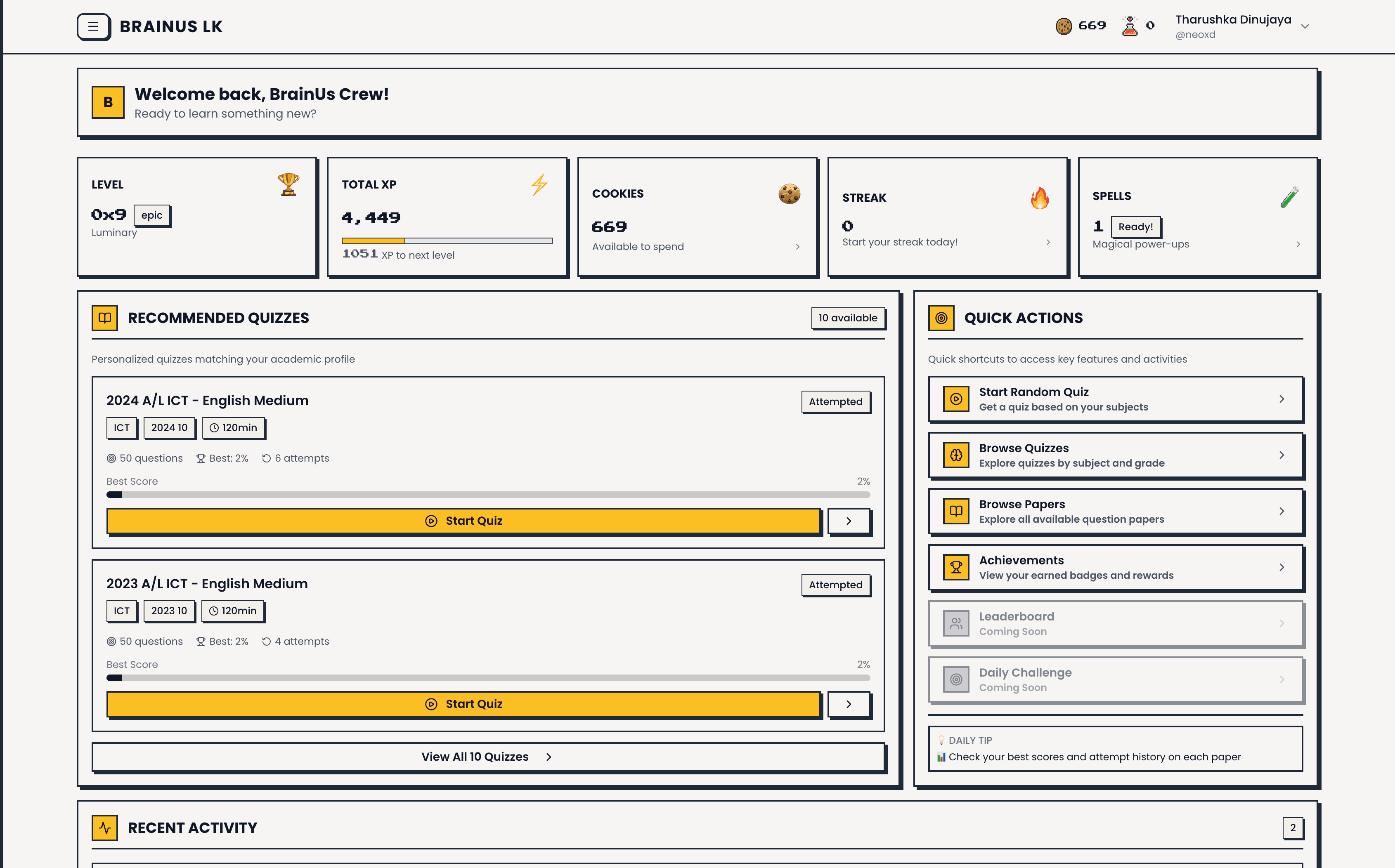Click the lightning bolt on Total XP card
The image size is (1395, 868).
click(x=539, y=185)
